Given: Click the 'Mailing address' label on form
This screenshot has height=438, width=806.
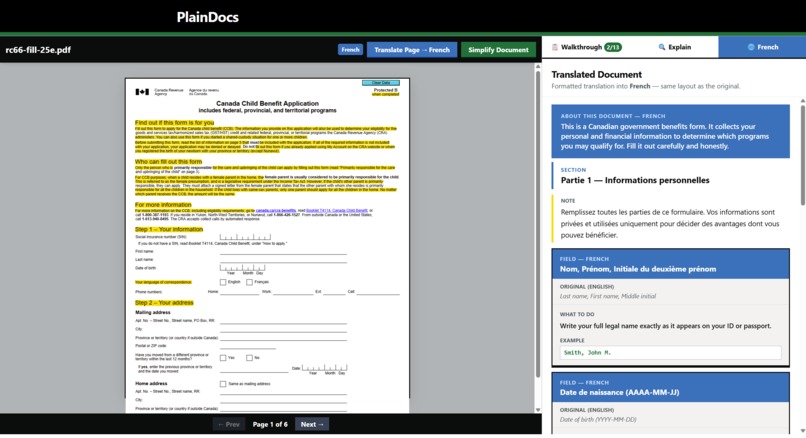Looking at the screenshot, I should coord(153,313).
